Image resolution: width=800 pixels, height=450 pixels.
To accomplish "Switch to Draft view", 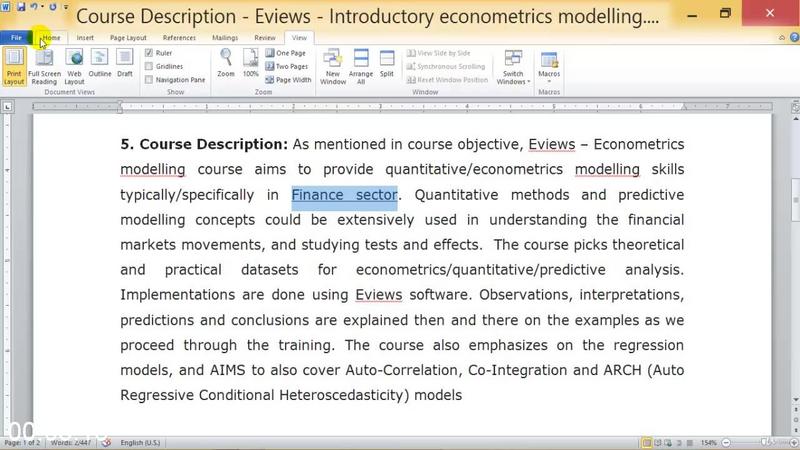I will click(x=124, y=64).
